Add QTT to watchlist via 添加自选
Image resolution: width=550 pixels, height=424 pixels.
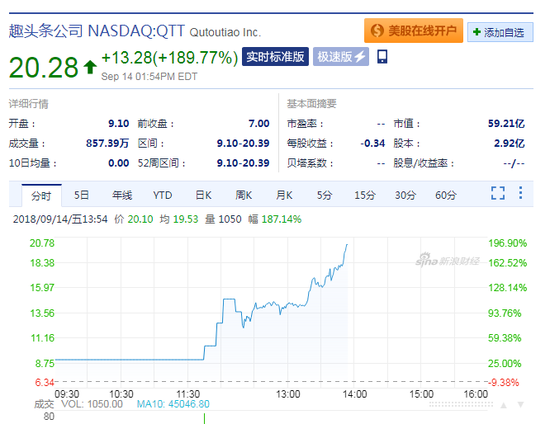pos(500,32)
